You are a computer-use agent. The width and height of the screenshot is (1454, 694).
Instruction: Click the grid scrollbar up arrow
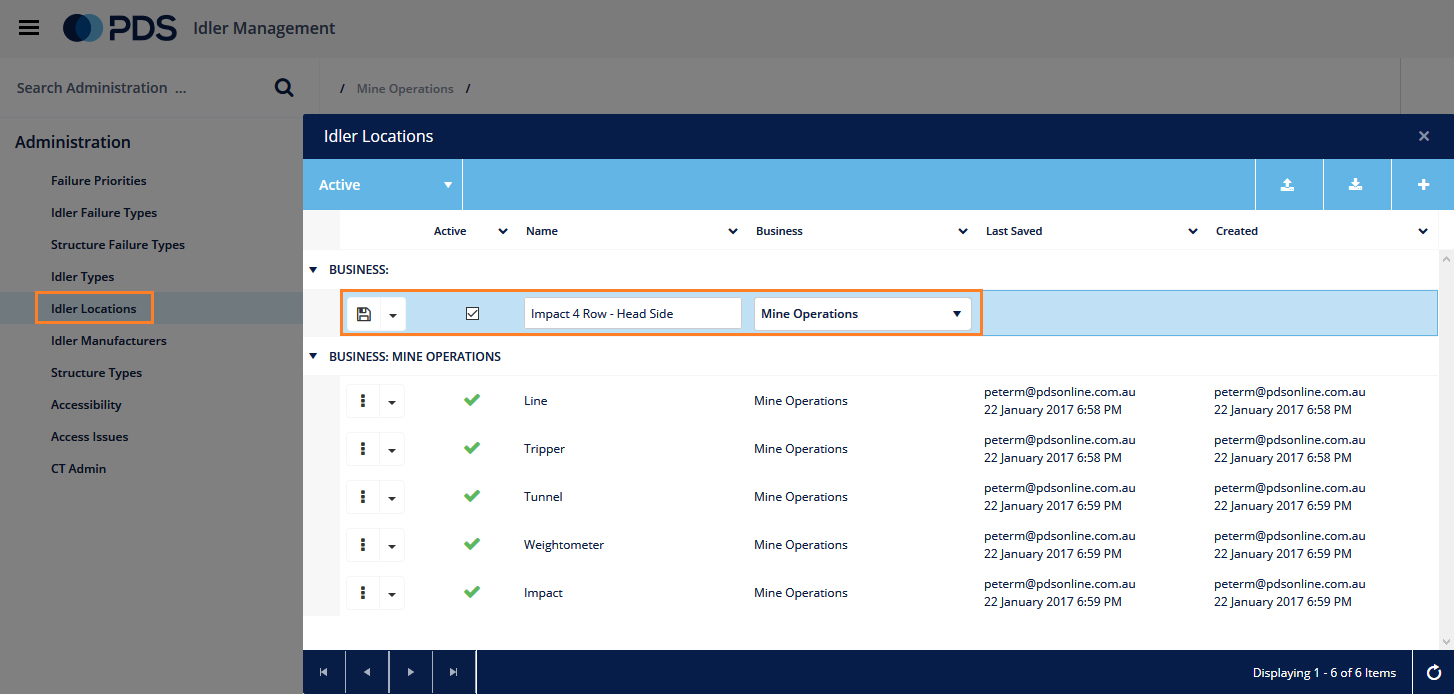coord(1446,258)
